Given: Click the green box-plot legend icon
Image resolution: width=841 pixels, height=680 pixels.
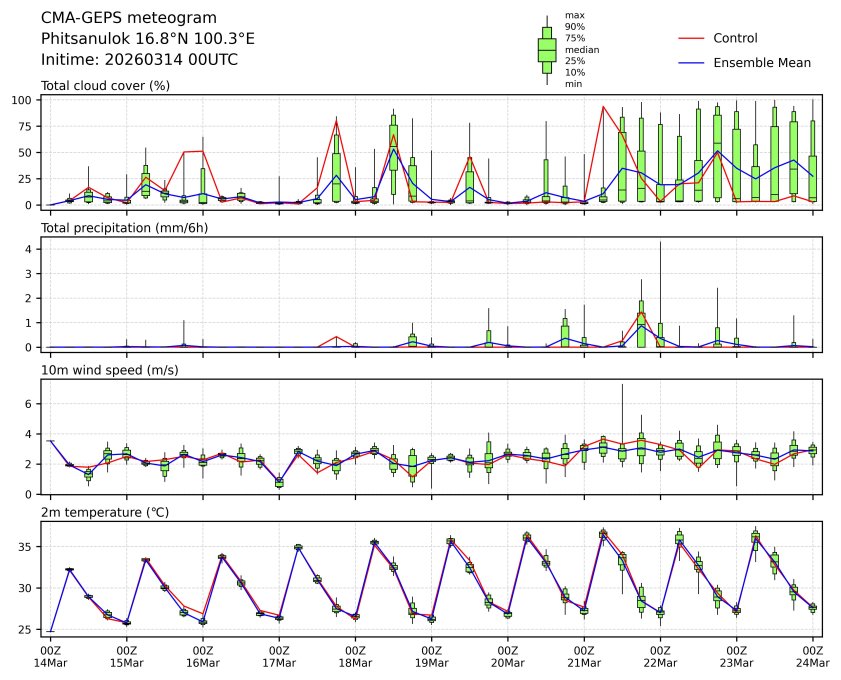Looking at the screenshot, I should click(x=547, y=50).
